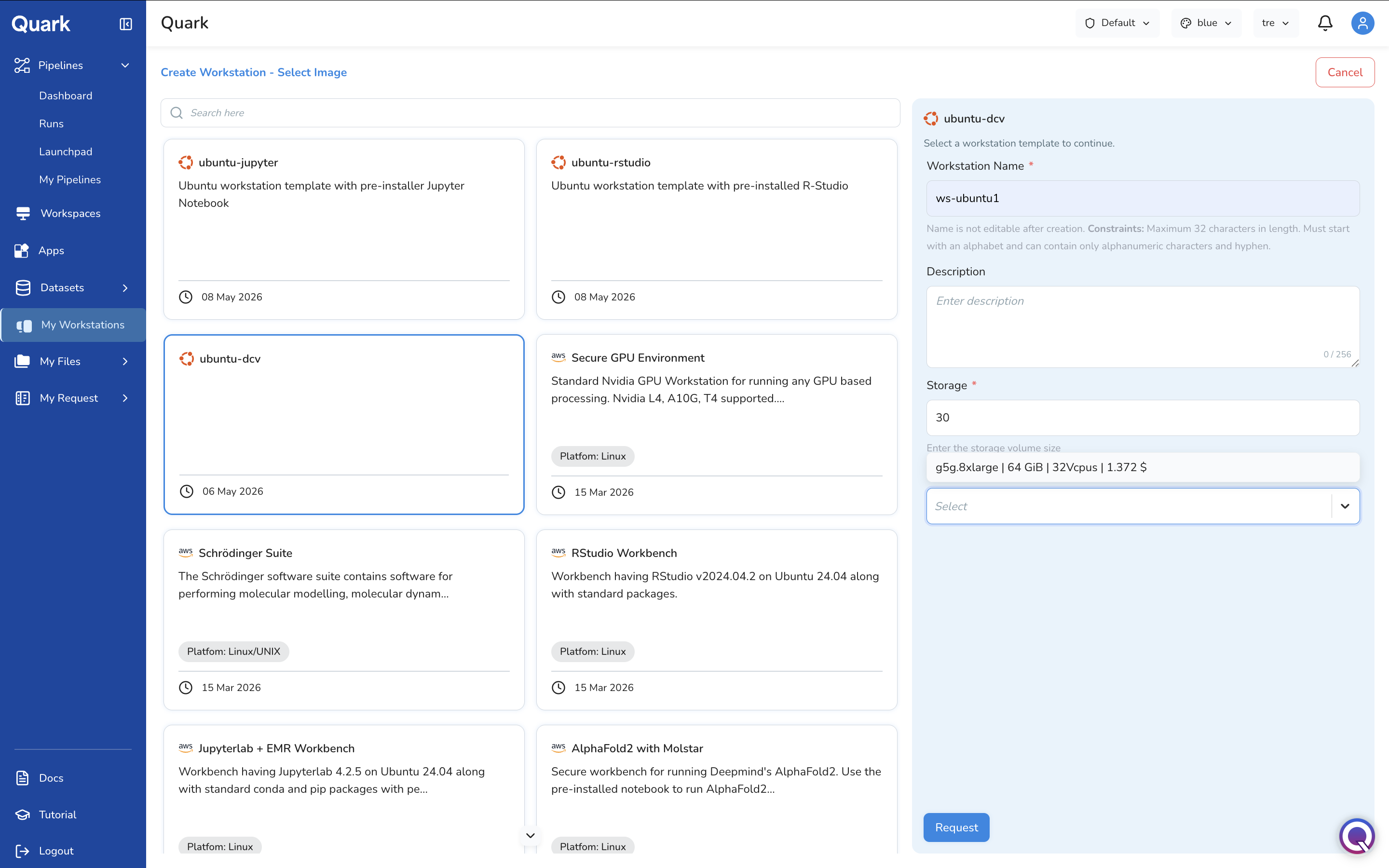Click clock icon on ubuntu-jupyter card
Image resolution: width=1389 pixels, height=868 pixels.
click(185, 297)
